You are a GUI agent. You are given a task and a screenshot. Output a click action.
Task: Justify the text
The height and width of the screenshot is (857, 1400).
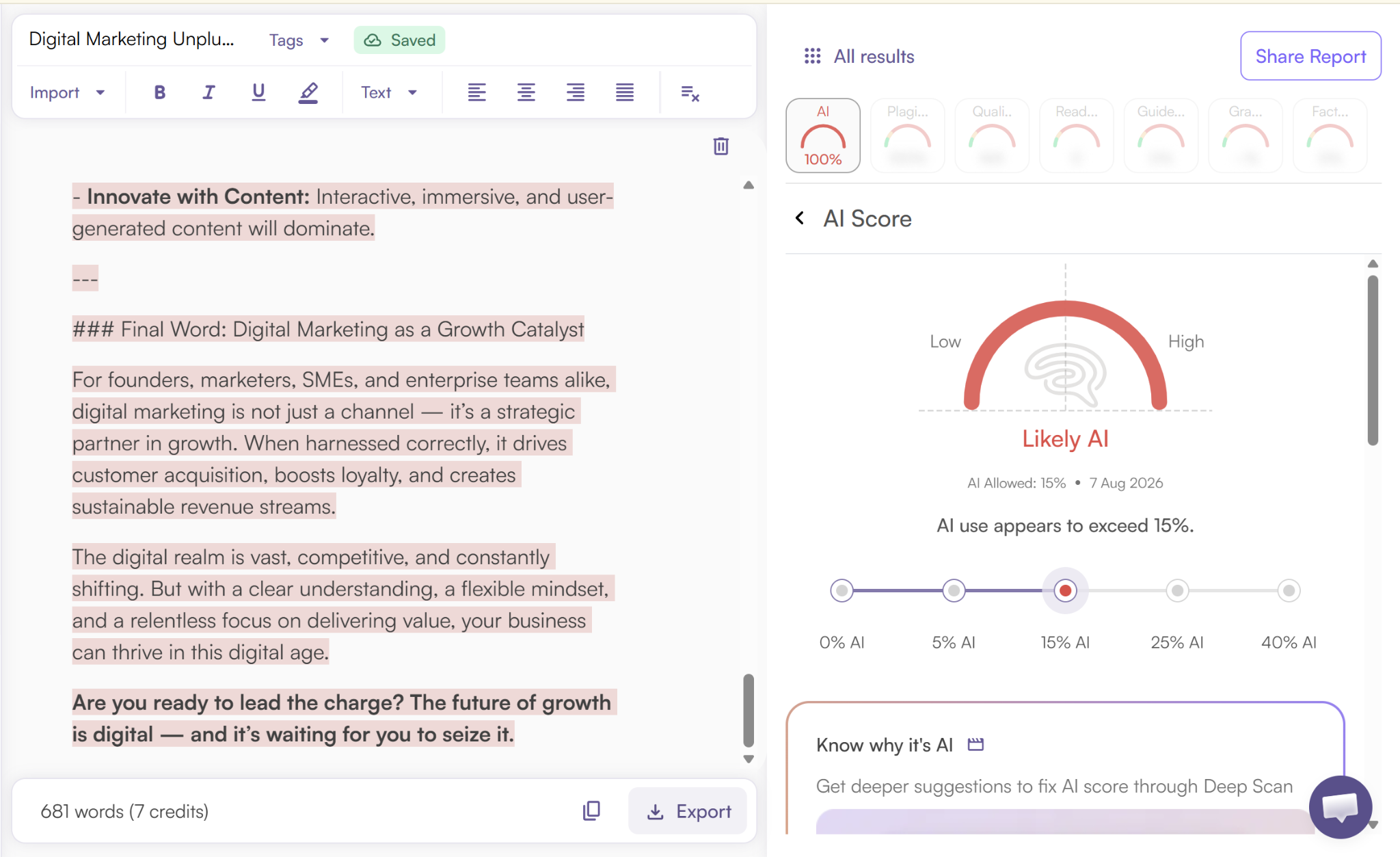coord(625,92)
